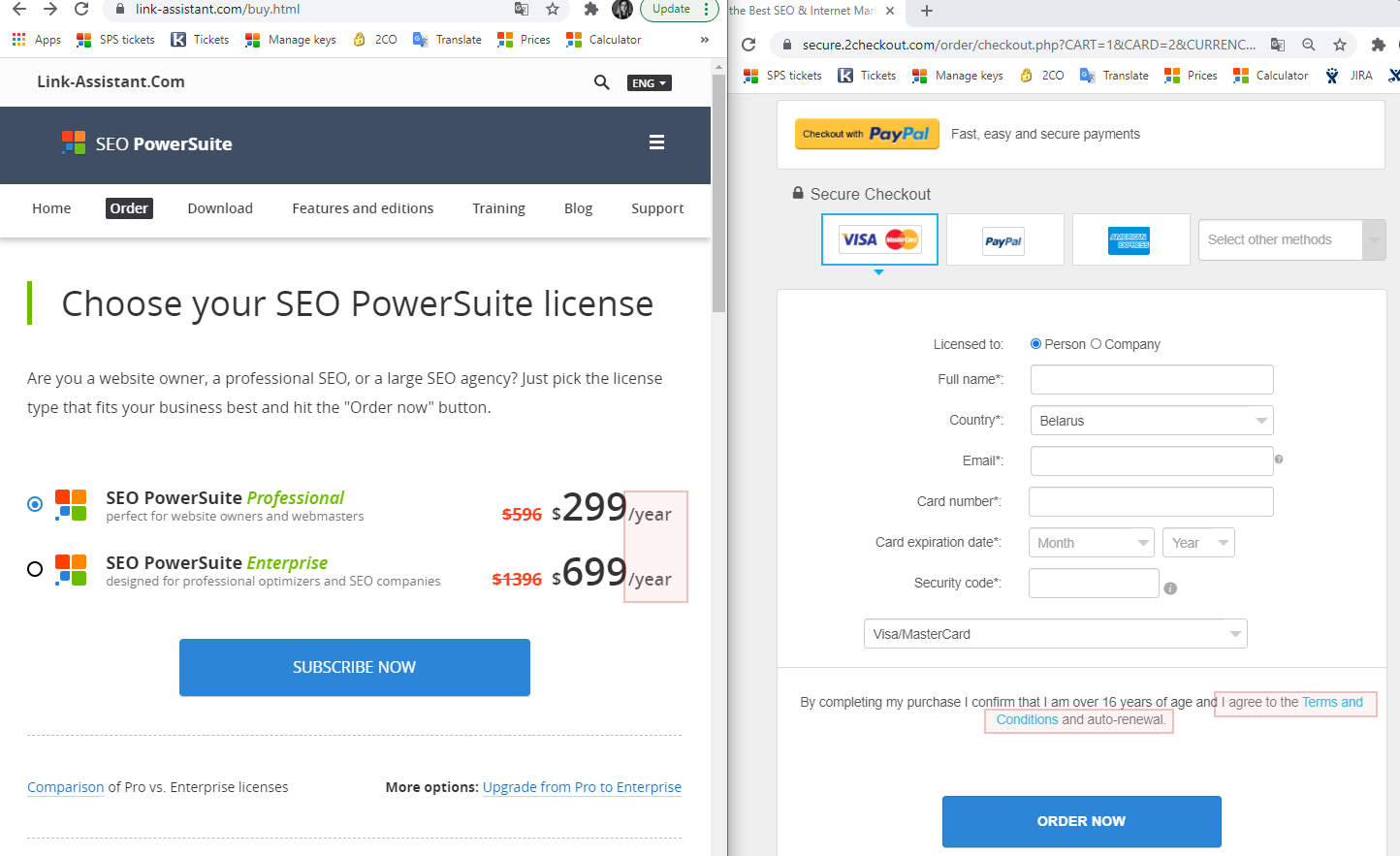The height and width of the screenshot is (856, 1400).
Task: Click the SUBSCRIBE NOW button
Action: [355, 667]
